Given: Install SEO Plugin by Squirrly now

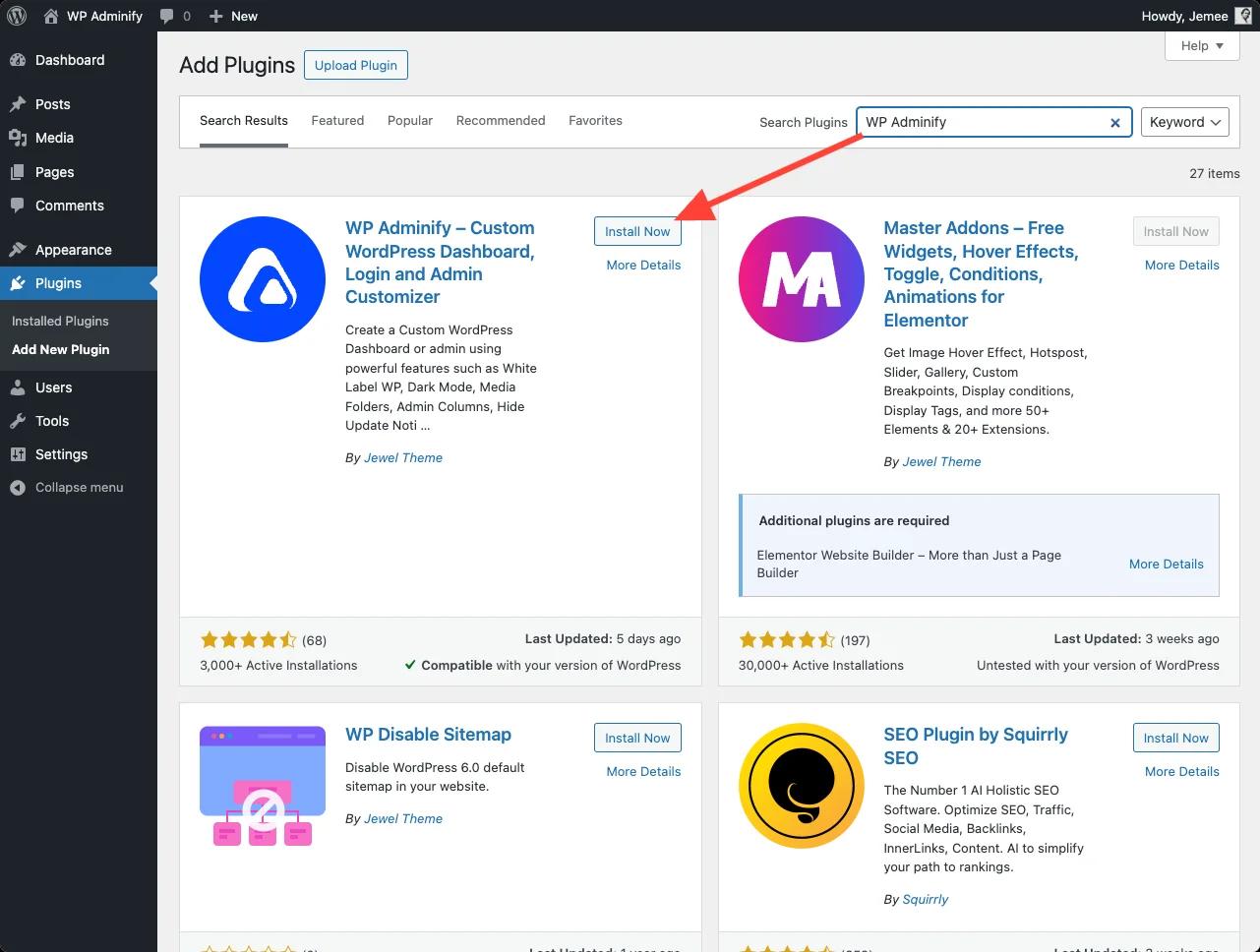Looking at the screenshot, I should (x=1176, y=738).
